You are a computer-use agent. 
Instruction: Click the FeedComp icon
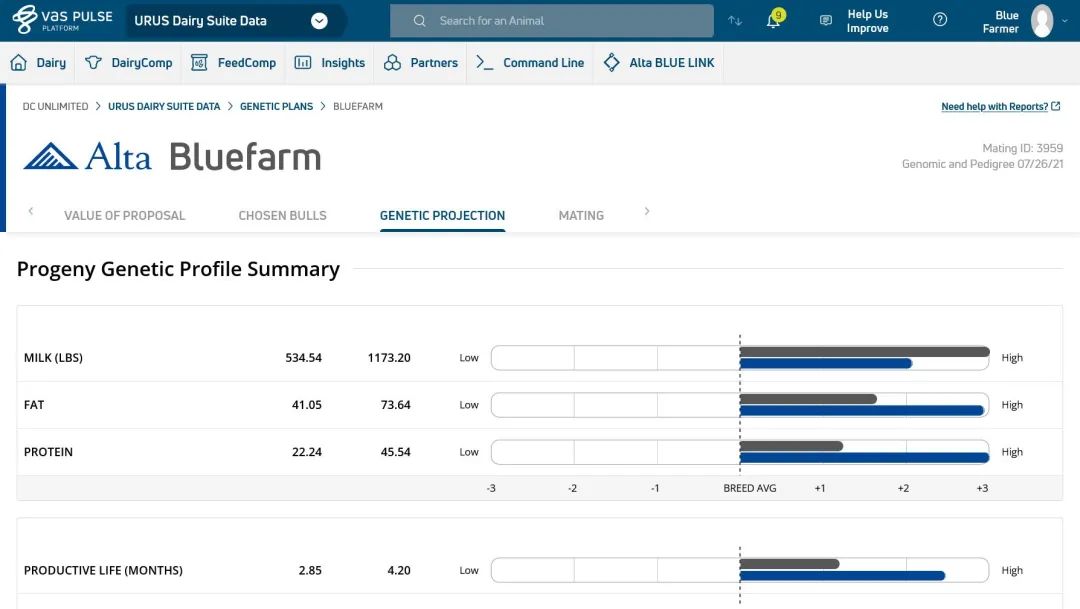[199, 63]
